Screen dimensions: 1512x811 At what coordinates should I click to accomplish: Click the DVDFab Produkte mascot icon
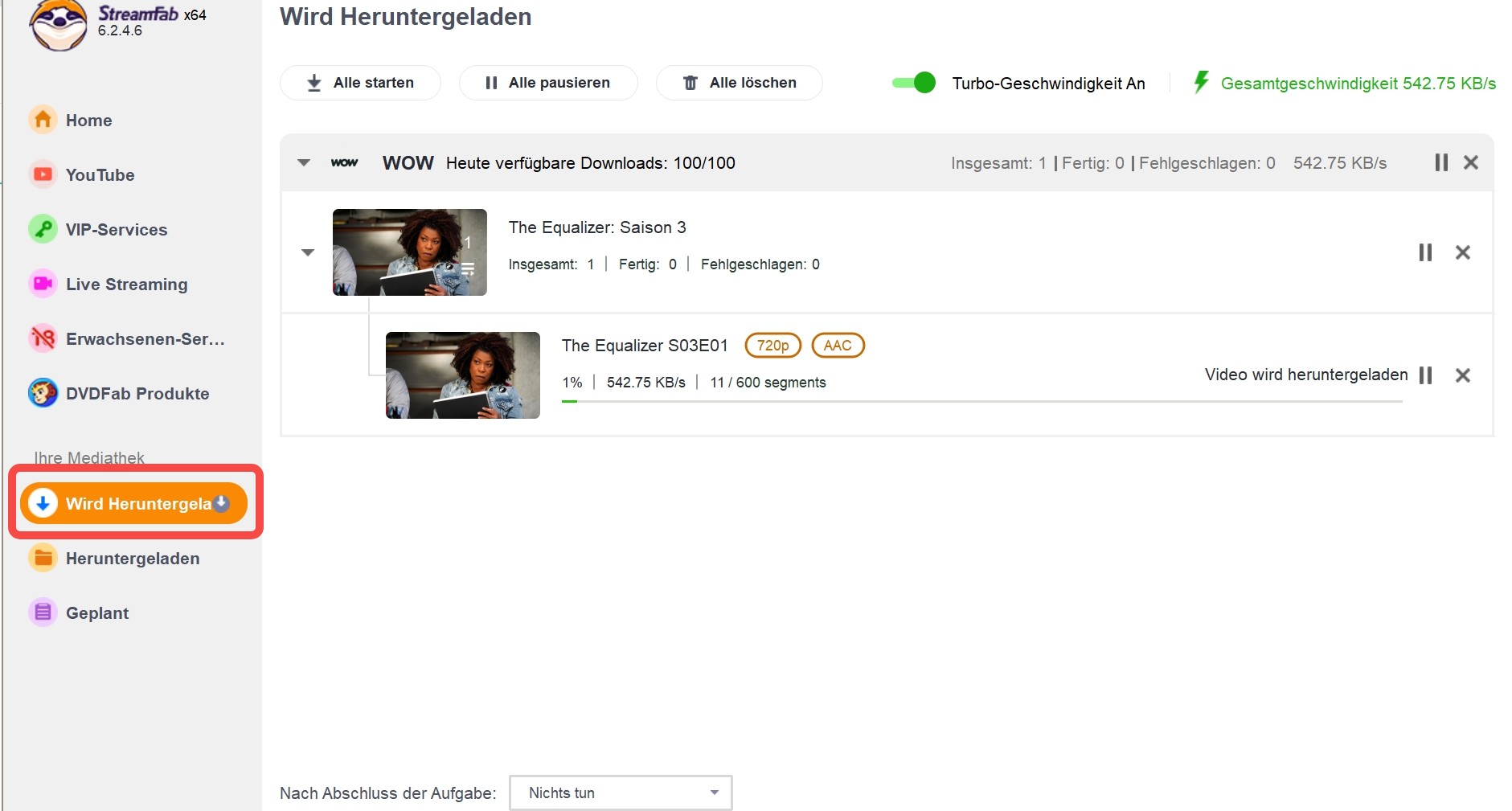(x=43, y=393)
